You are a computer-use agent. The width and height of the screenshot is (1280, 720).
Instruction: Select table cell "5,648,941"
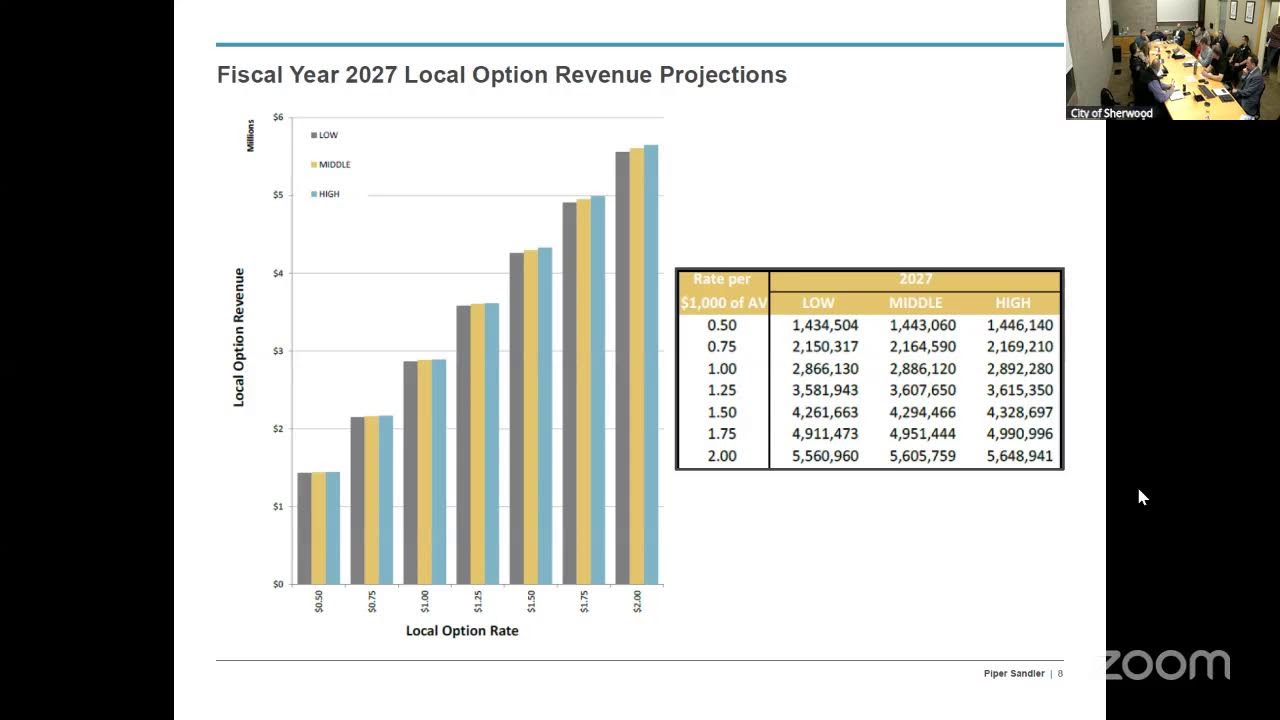tap(1019, 456)
